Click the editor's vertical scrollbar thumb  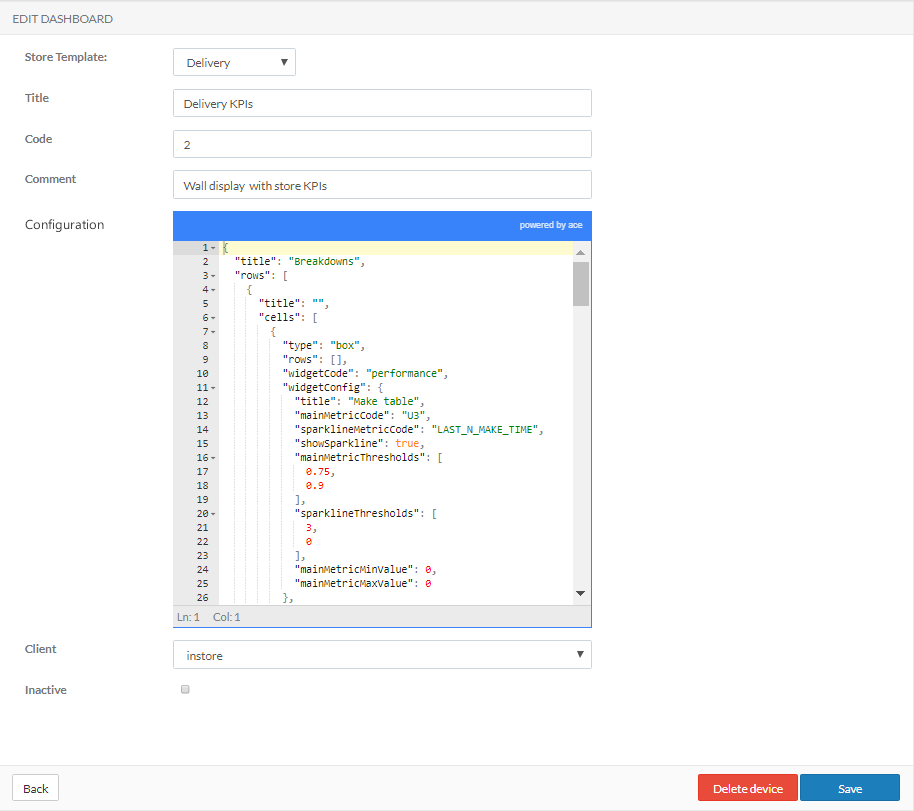580,283
